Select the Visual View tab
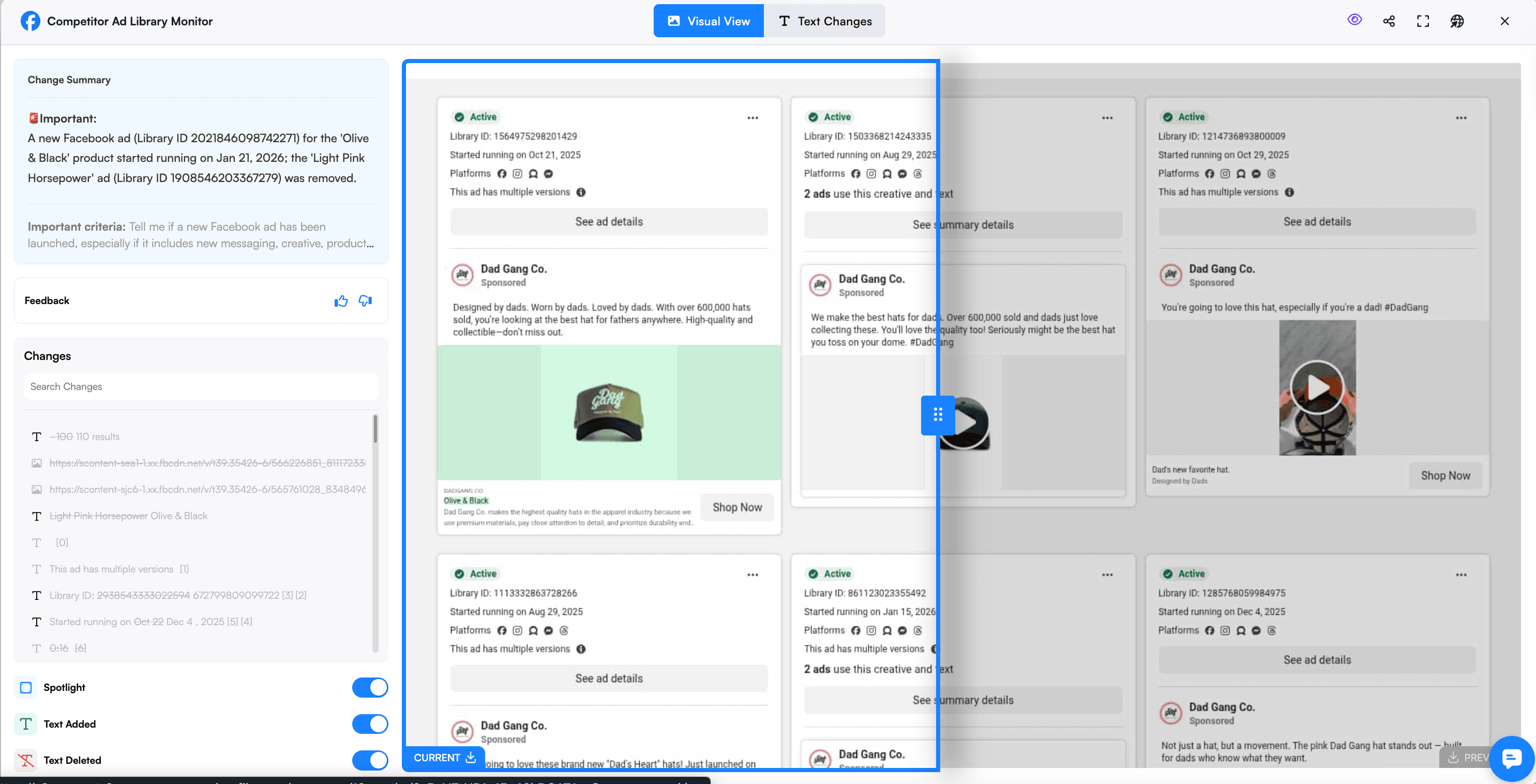The width and height of the screenshot is (1536, 784). pyautogui.click(x=708, y=20)
